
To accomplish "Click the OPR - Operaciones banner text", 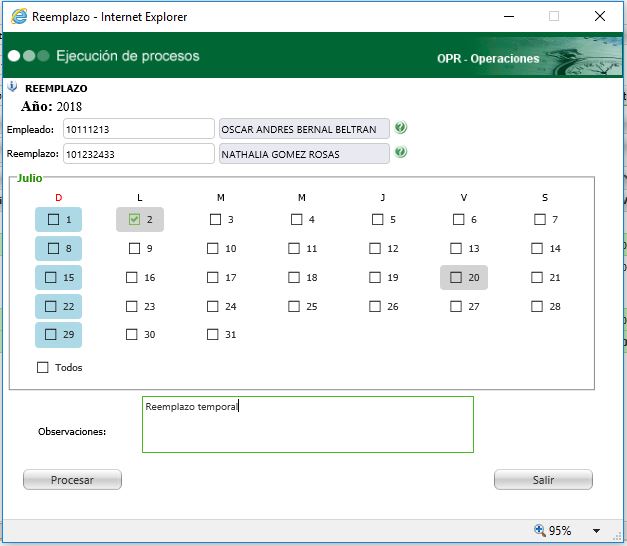I will [x=488, y=58].
